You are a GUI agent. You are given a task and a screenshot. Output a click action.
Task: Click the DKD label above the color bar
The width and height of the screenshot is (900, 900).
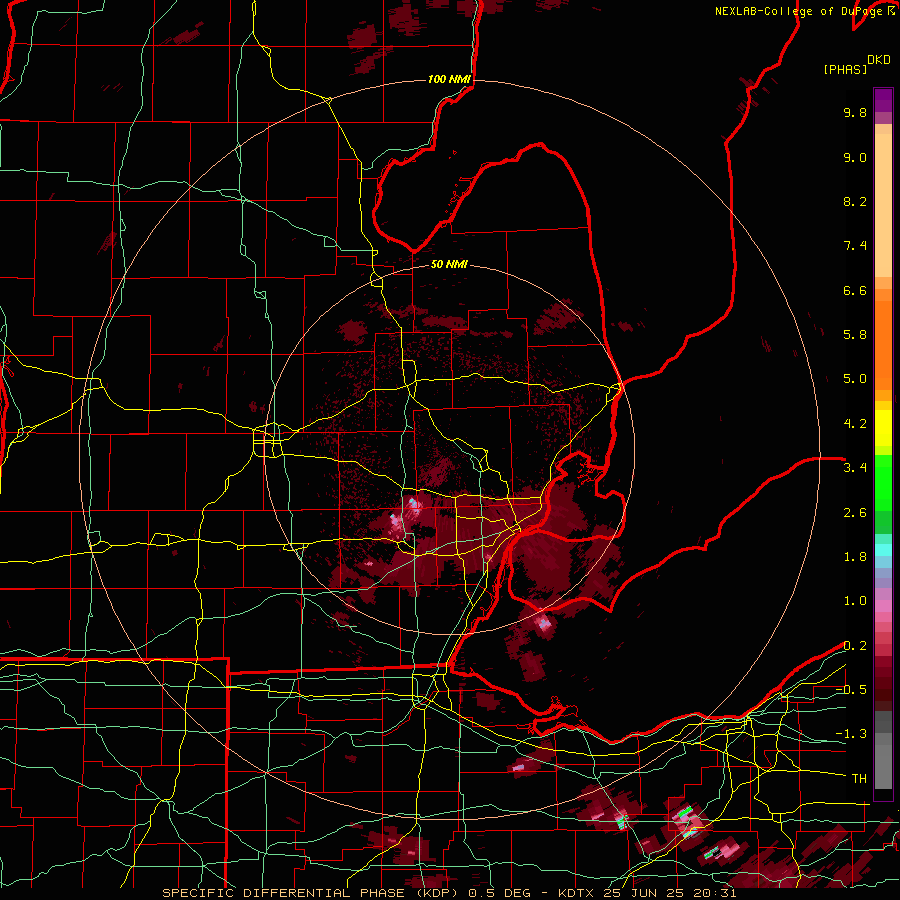pos(879,60)
